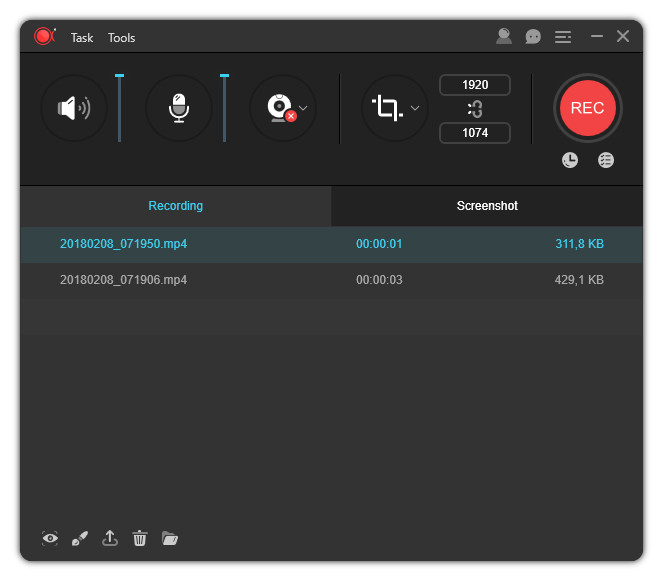The image size is (663, 581).
Task: Adjust the system sound volume slider
Action: coord(119,108)
